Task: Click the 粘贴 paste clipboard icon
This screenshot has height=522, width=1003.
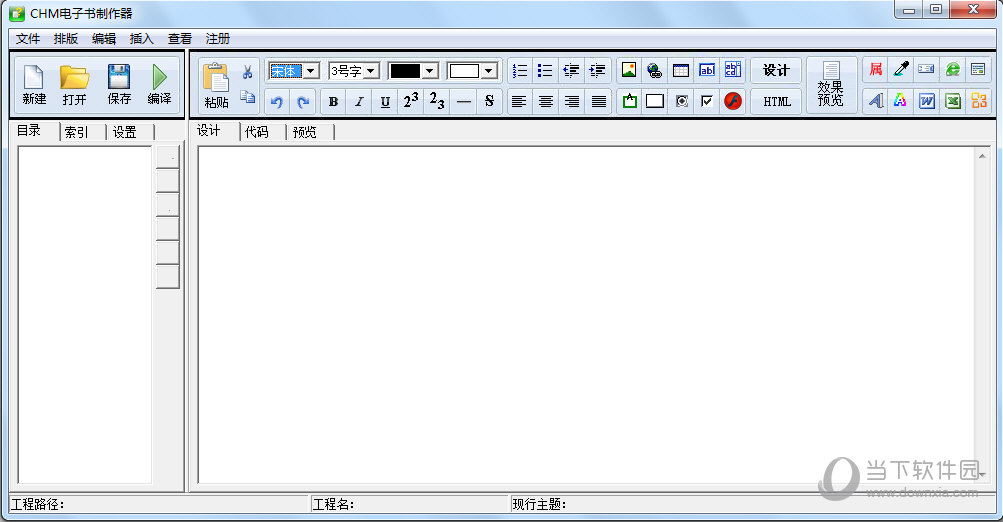Action: tap(216, 86)
